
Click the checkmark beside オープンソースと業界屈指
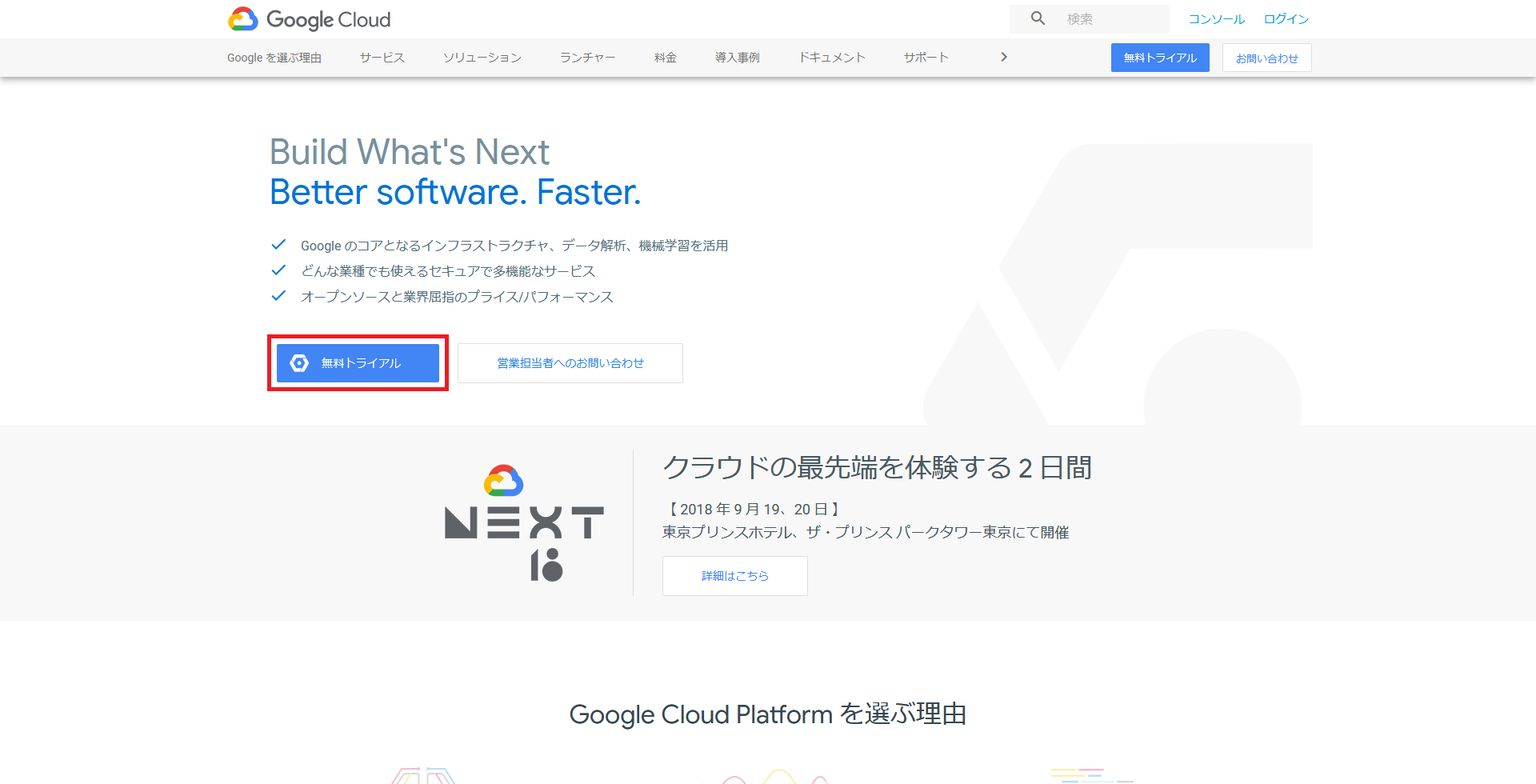click(x=278, y=296)
